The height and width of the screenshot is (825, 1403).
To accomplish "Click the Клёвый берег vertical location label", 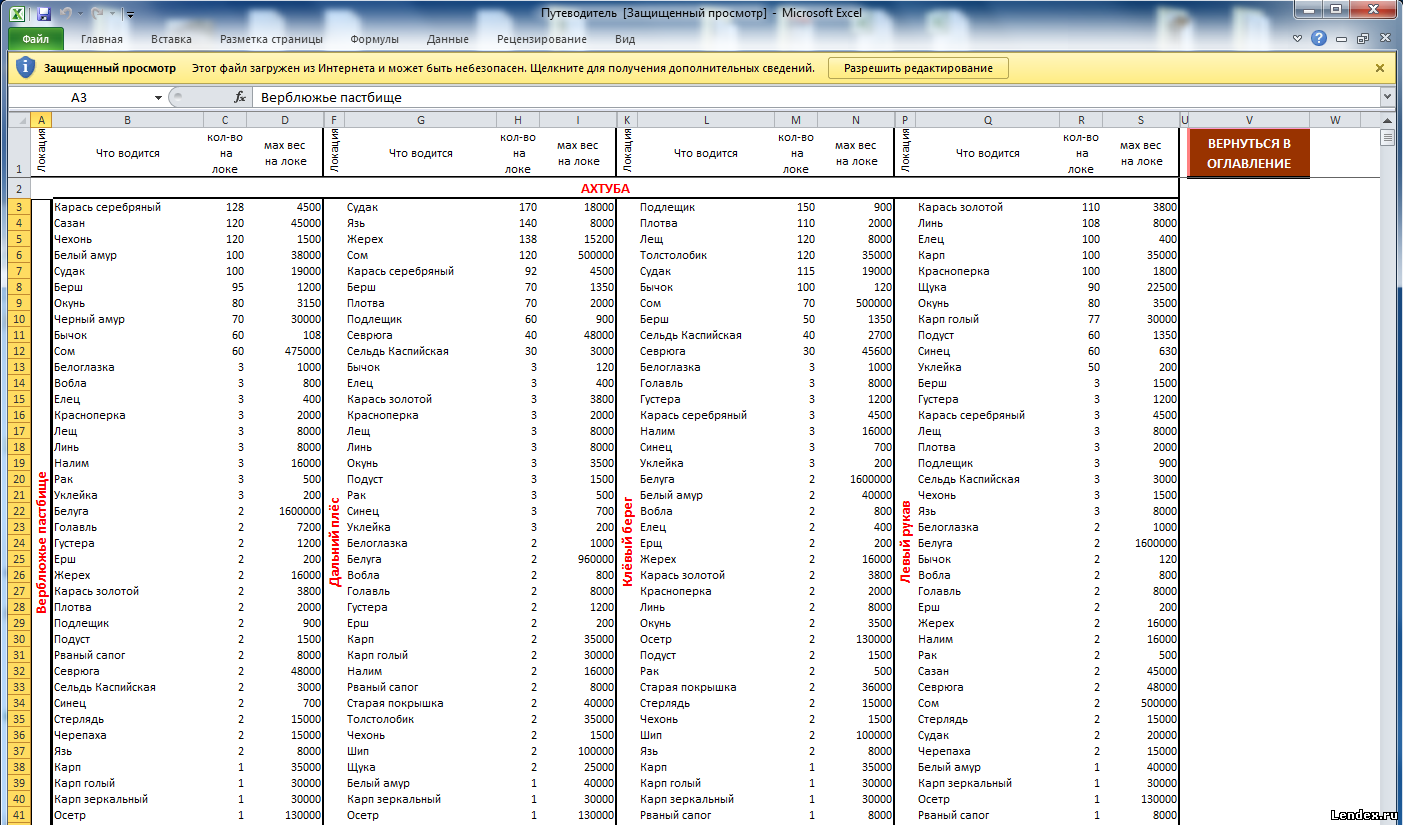I will 627,541.
